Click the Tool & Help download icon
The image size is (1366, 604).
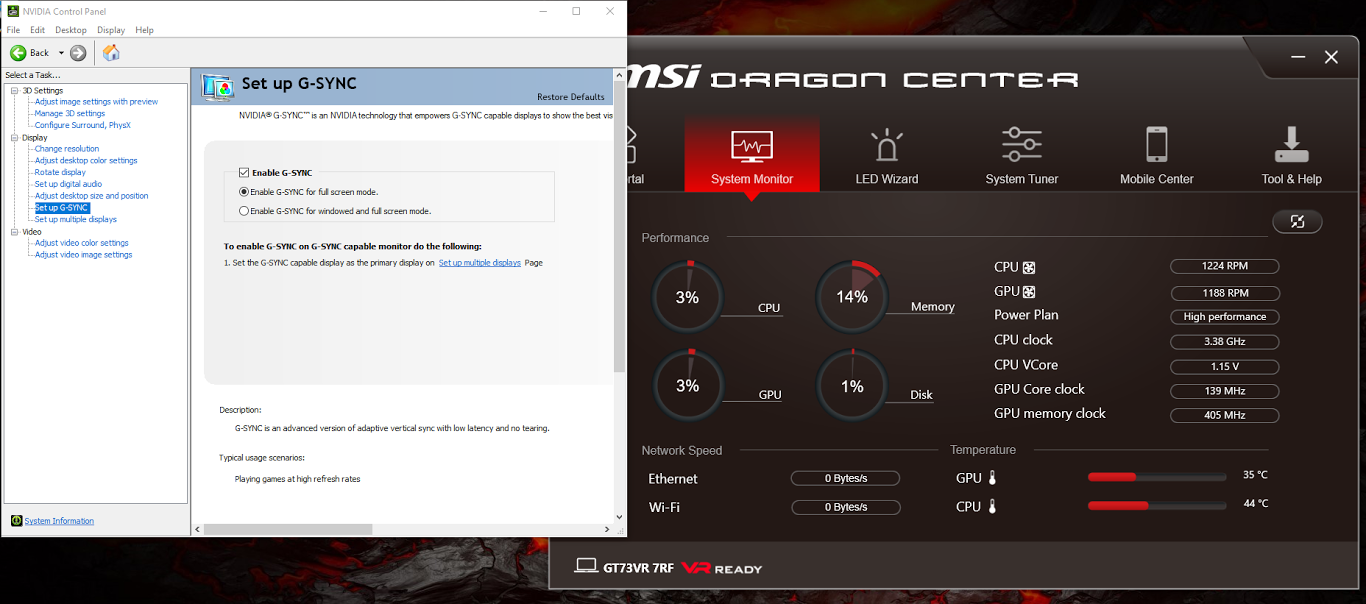pos(1292,145)
